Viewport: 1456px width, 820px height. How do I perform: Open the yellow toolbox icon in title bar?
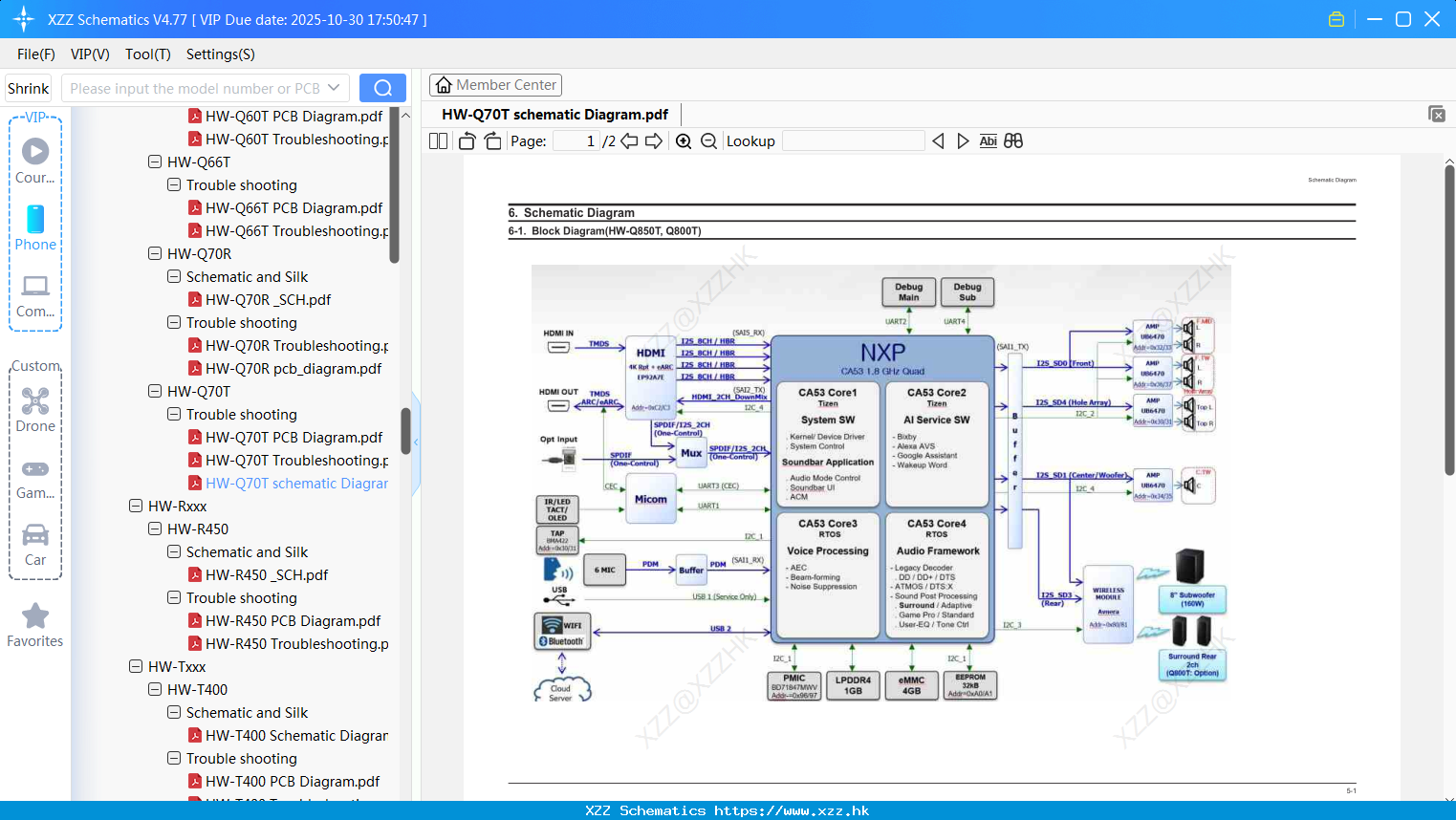1336,19
